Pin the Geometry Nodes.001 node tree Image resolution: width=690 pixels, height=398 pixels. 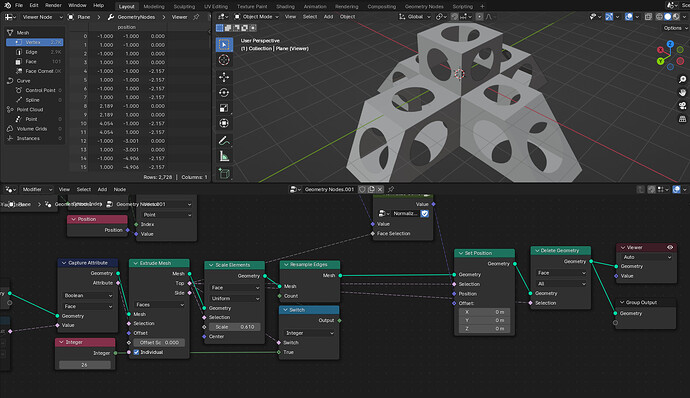pos(390,189)
